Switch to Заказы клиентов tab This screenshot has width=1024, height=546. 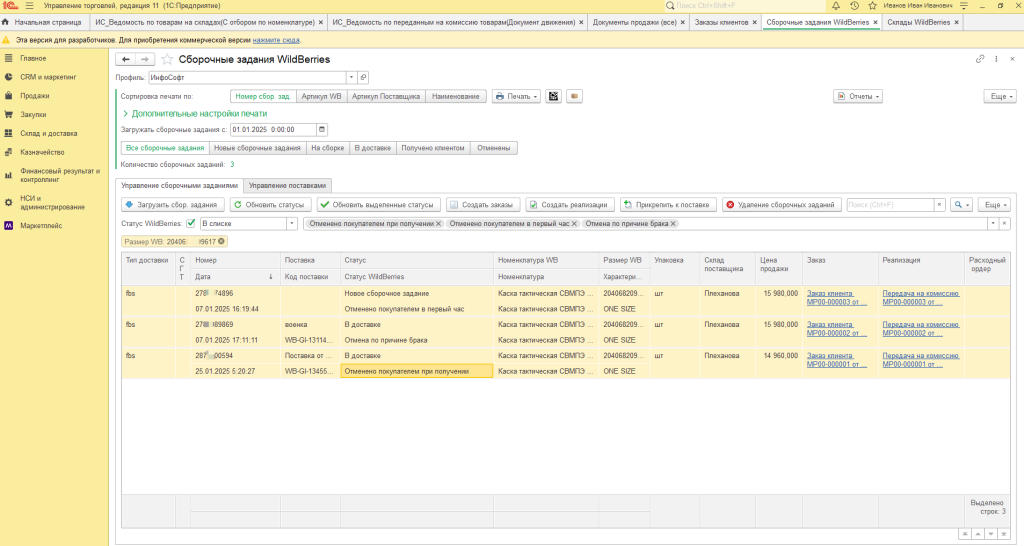tap(721, 22)
